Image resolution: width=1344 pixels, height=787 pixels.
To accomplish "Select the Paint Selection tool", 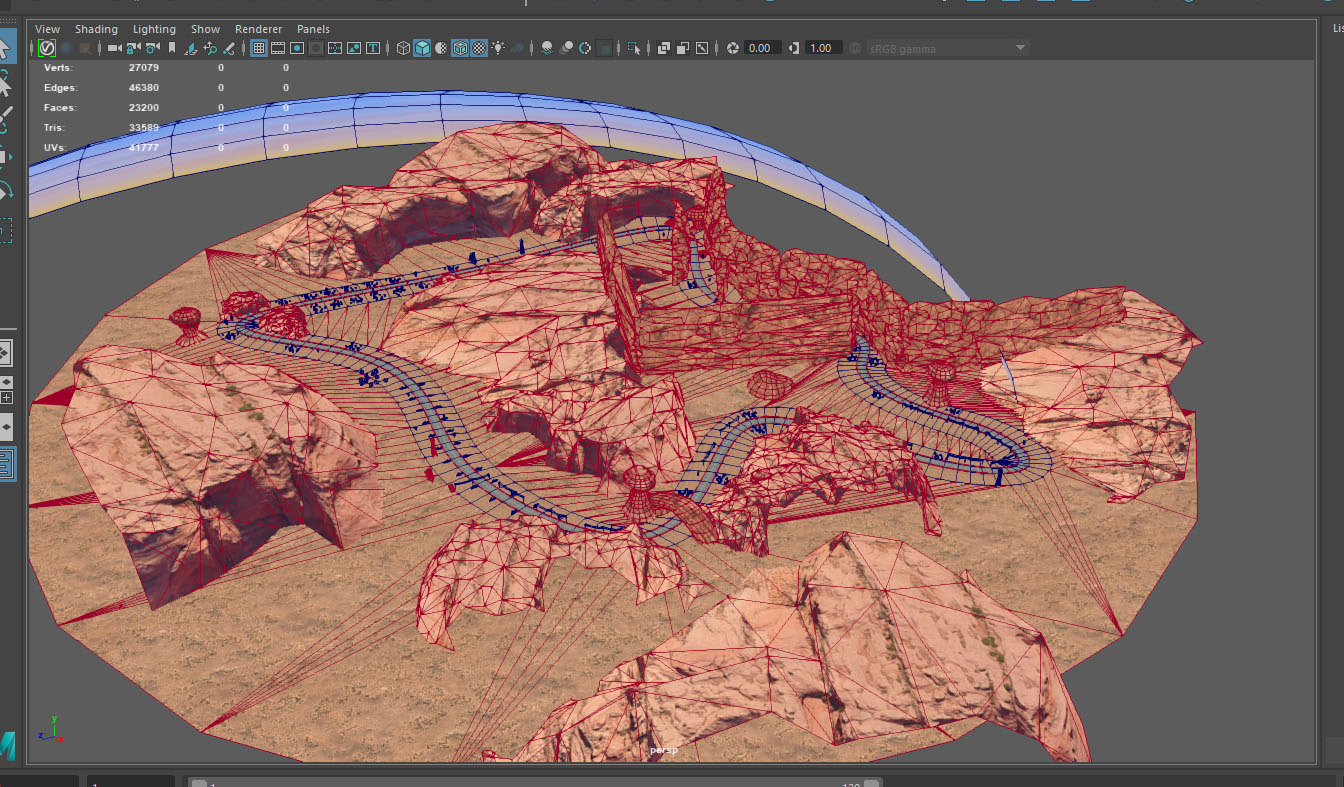I will tap(6, 119).
